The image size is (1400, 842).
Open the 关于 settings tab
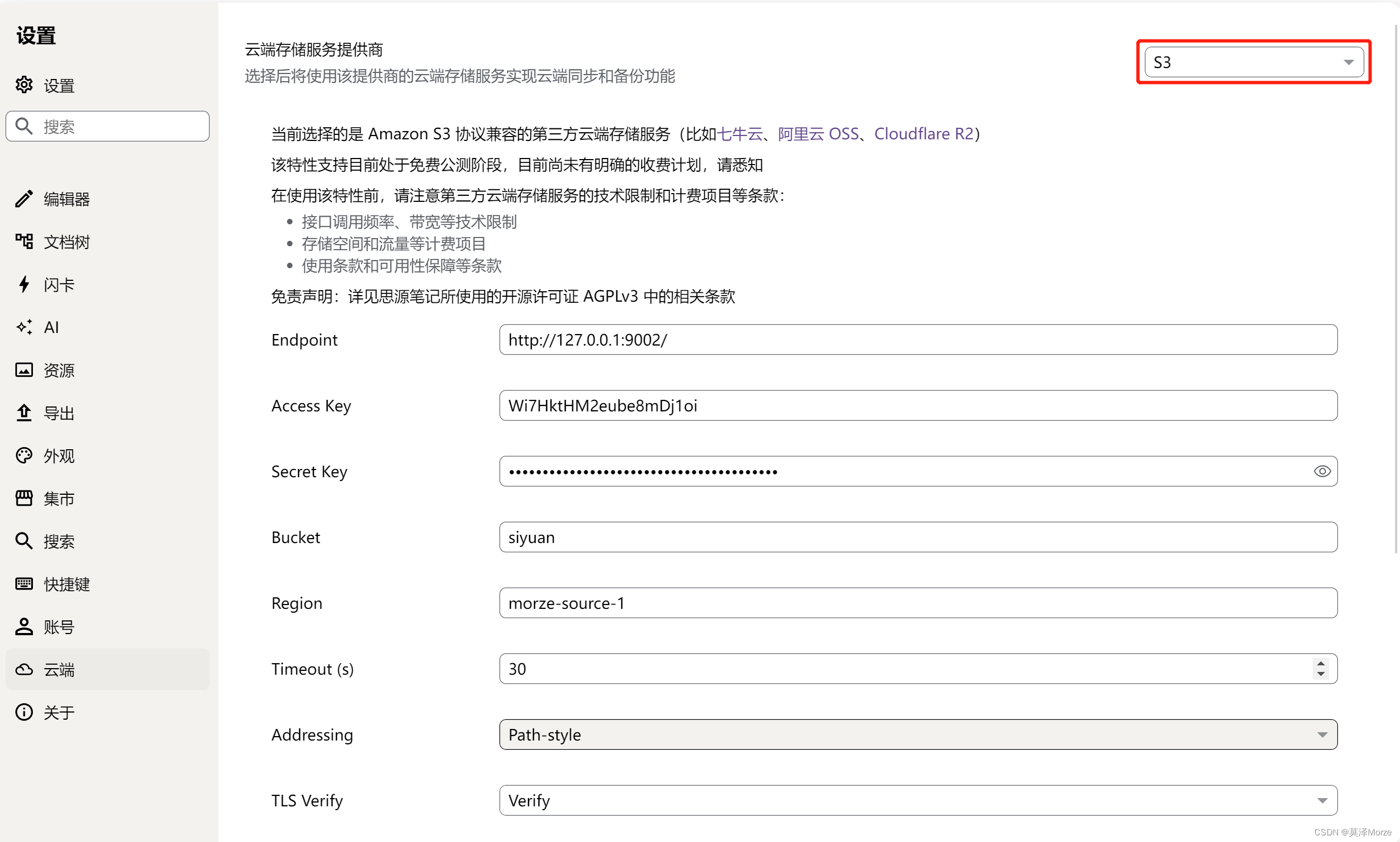(x=59, y=713)
